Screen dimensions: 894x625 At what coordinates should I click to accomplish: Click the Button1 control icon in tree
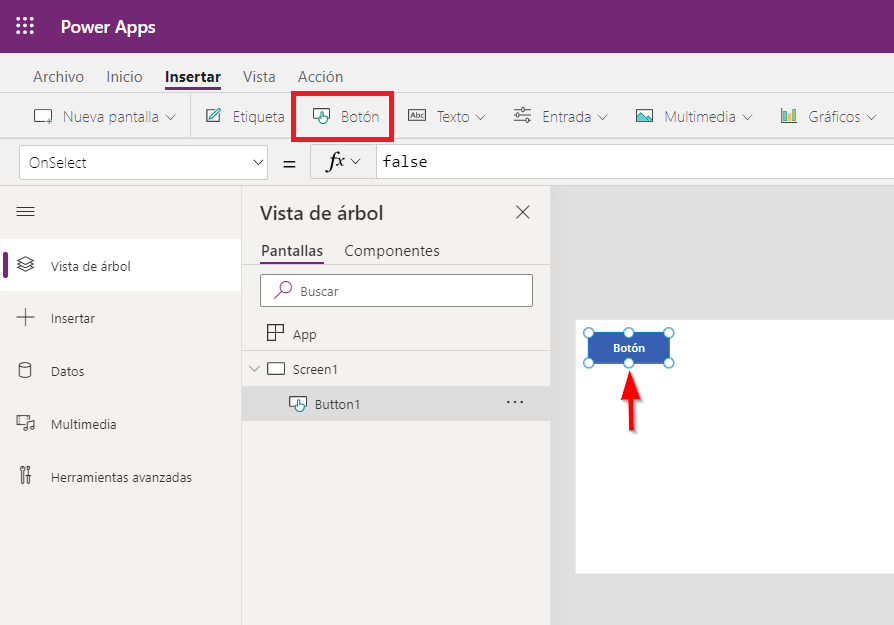pos(298,404)
